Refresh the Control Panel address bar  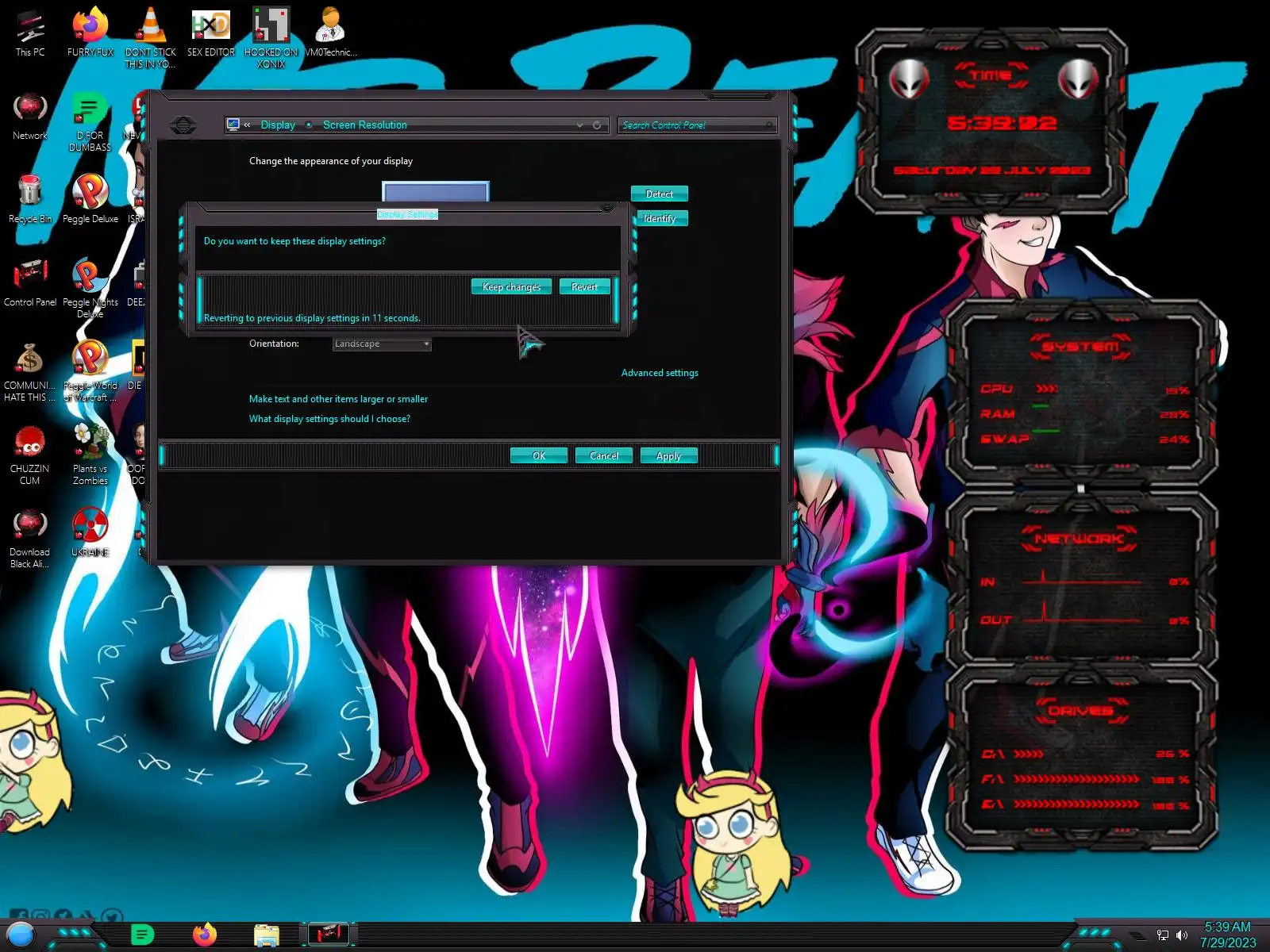[597, 125]
